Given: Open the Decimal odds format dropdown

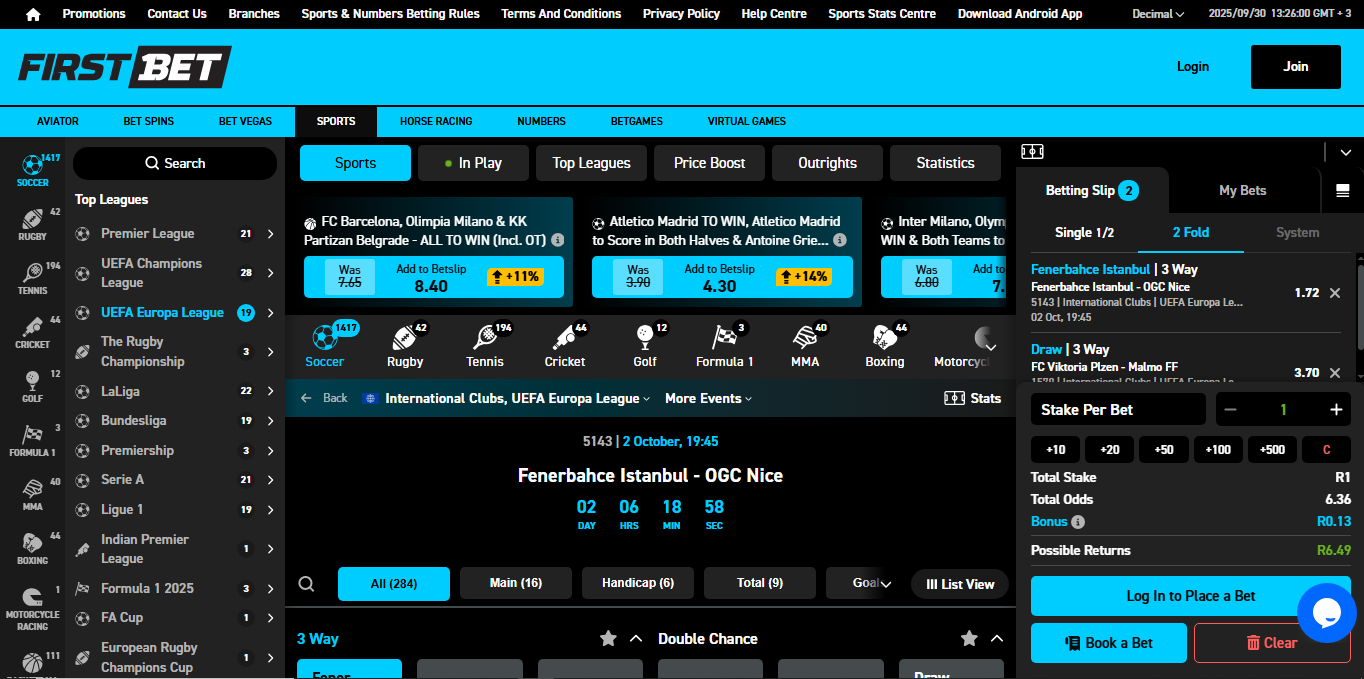Looking at the screenshot, I should [x=1157, y=14].
